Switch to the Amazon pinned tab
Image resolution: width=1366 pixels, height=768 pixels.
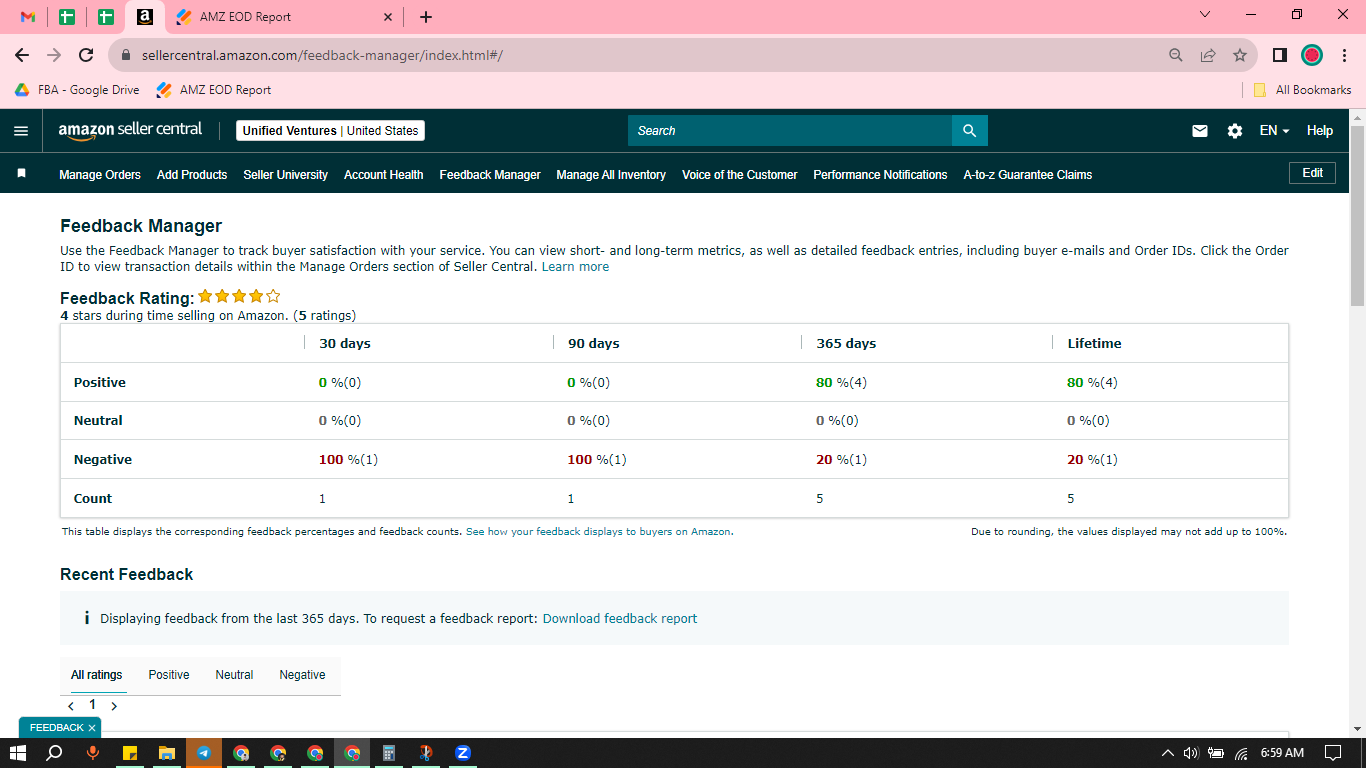point(144,17)
